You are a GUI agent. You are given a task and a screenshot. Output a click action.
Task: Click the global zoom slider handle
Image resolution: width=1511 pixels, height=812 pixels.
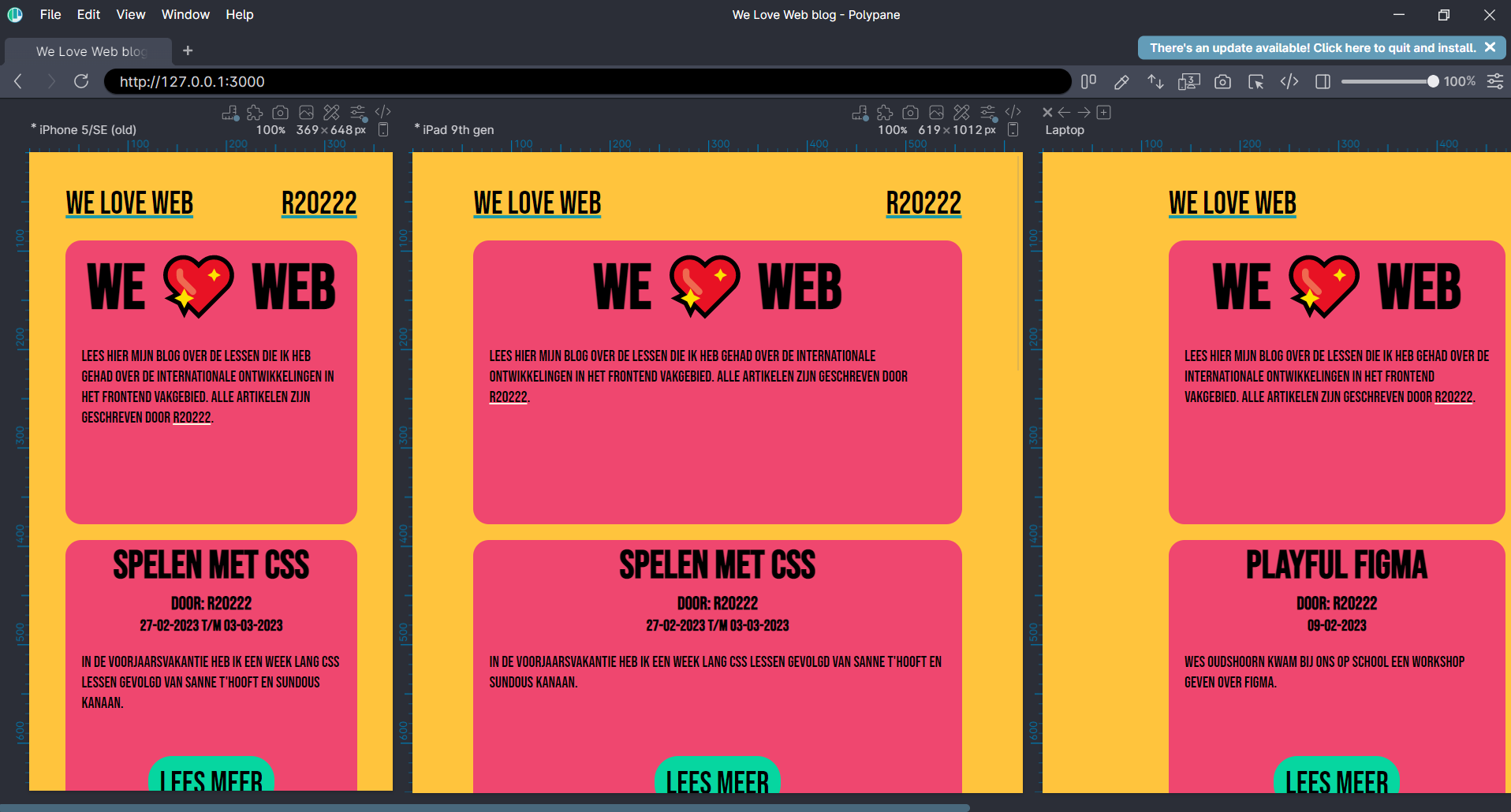(1433, 81)
